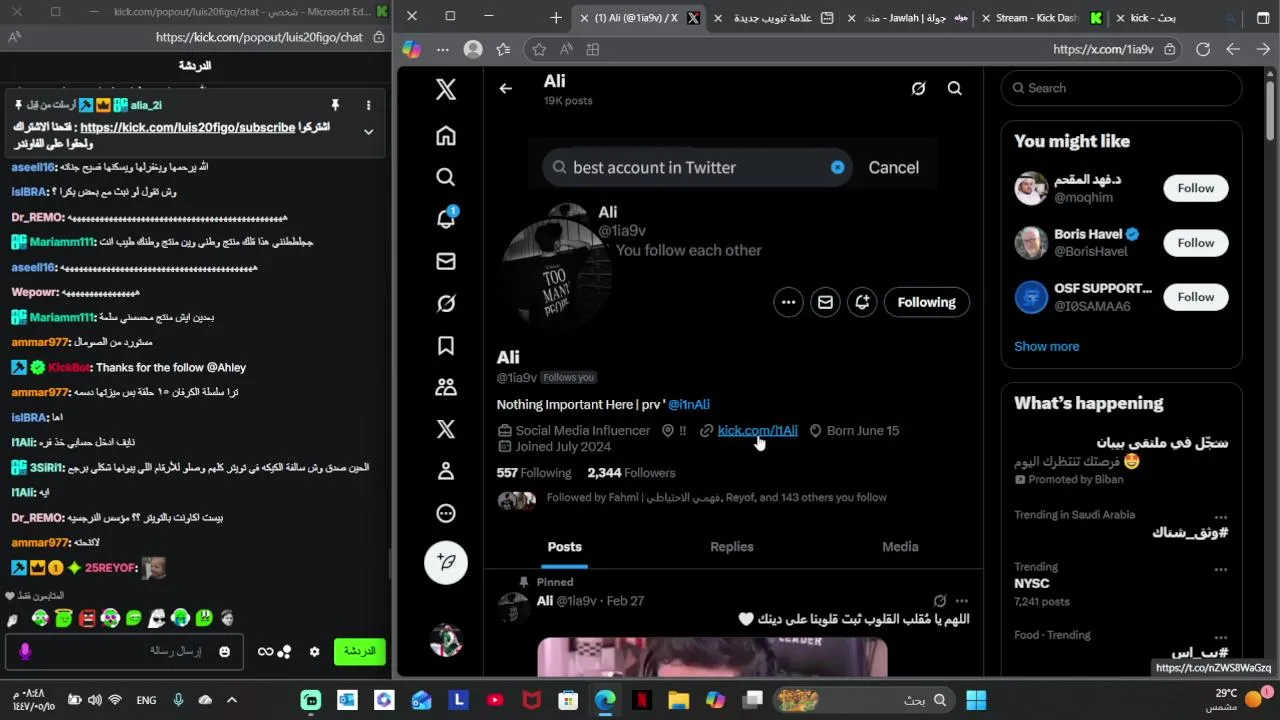Screen dimensions: 1280x720
Task: Switch to Stream - Kick Dash tab
Action: [x=1042, y=18]
